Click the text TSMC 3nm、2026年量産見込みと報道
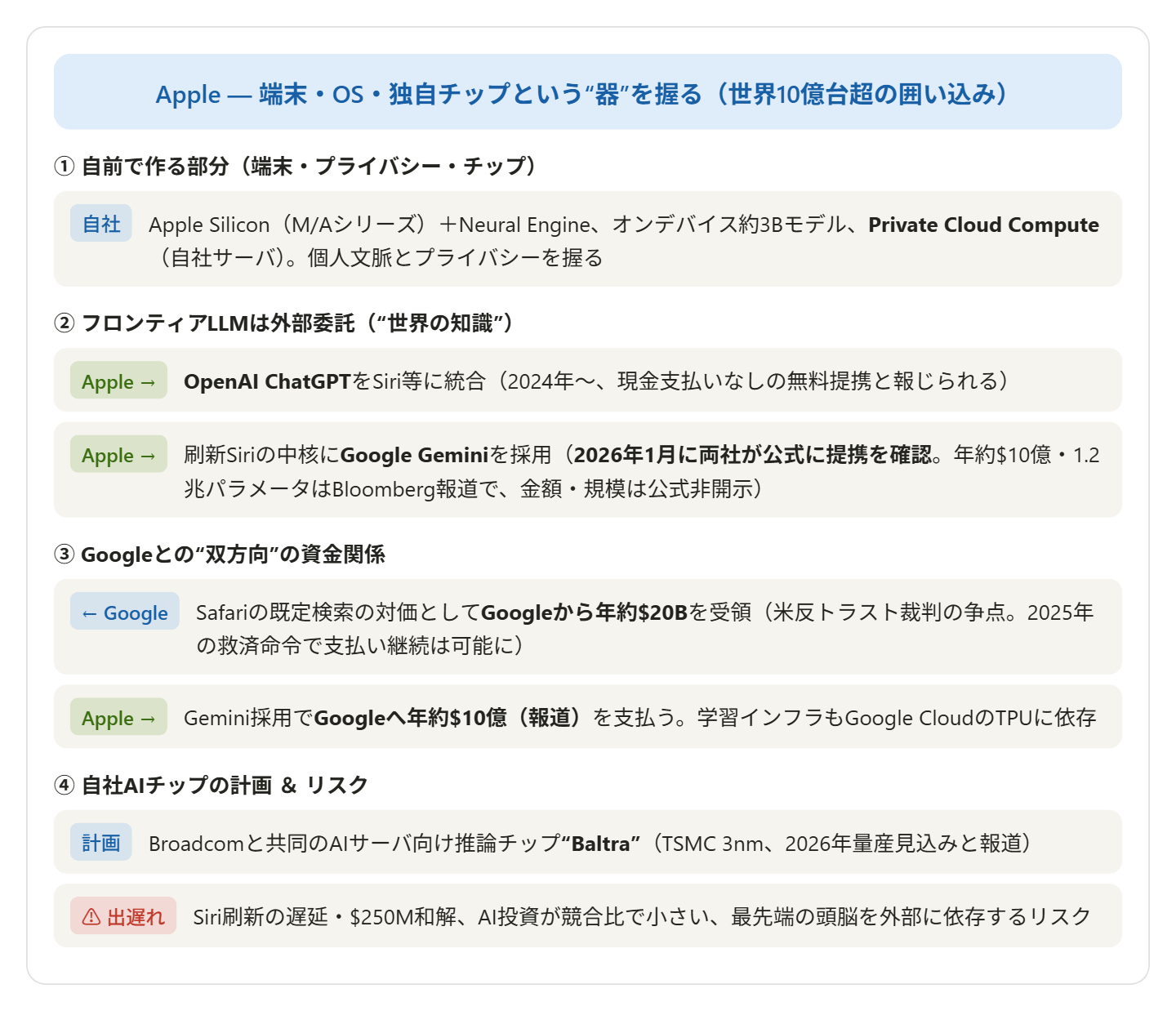1176x1011 pixels. [x=841, y=844]
